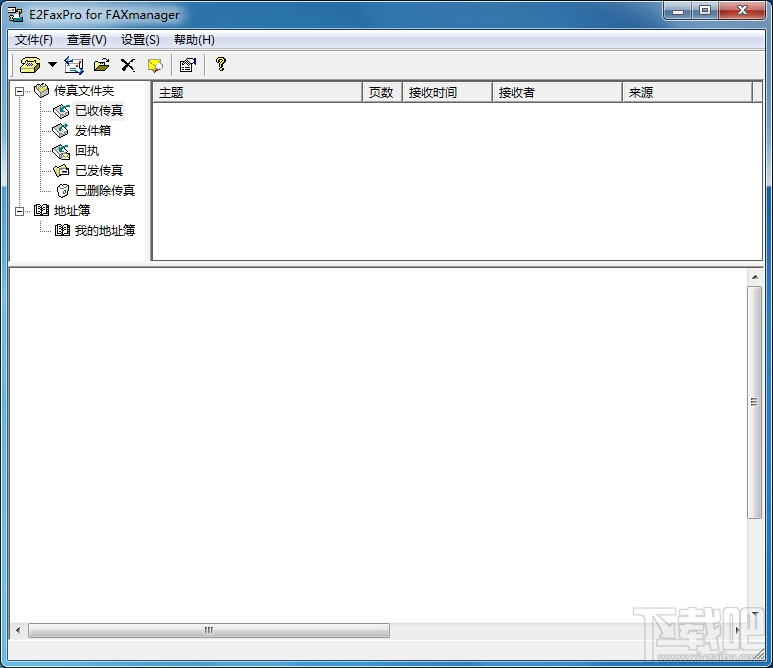Screen dimensions: 773x668
Task: Click the 已收传真 folder icon
Action: tap(61, 111)
